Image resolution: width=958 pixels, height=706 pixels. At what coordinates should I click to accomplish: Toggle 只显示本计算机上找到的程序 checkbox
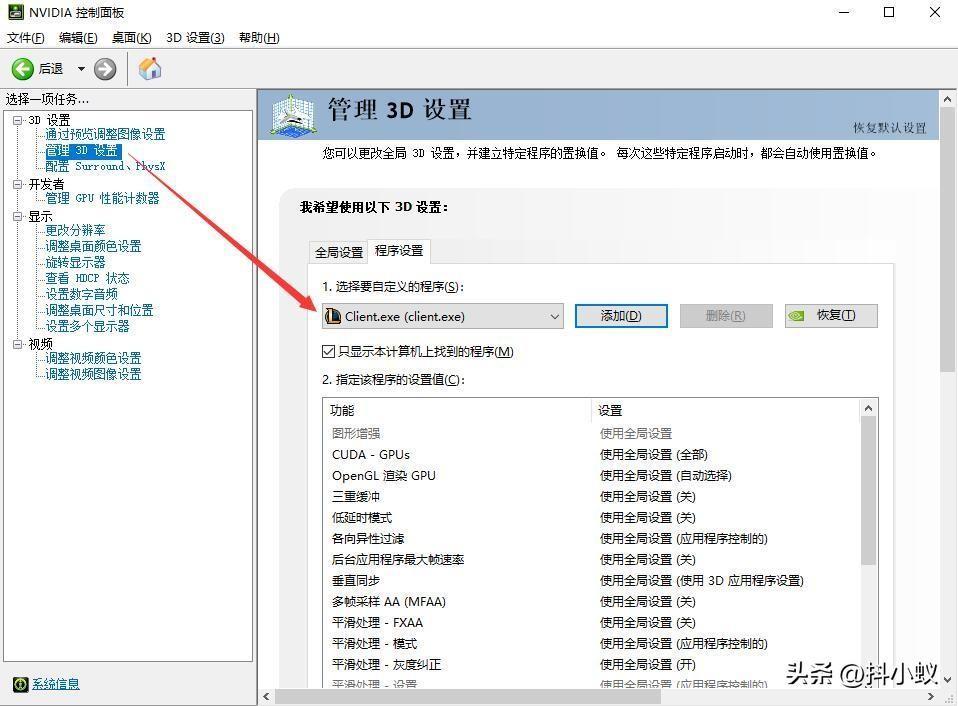point(329,351)
